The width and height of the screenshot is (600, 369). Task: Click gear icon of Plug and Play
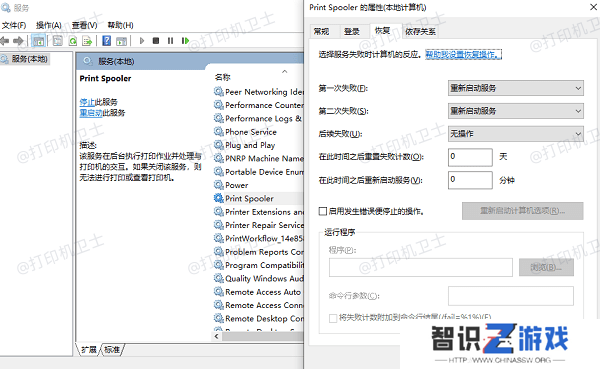[218, 145]
